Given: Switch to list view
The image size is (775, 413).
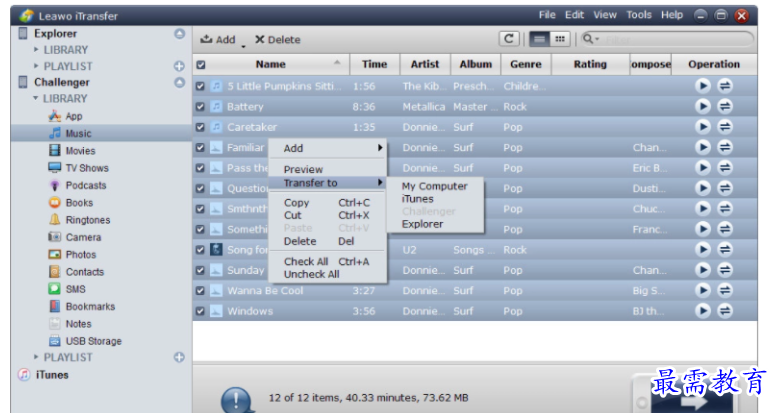Looking at the screenshot, I should coord(539,39).
